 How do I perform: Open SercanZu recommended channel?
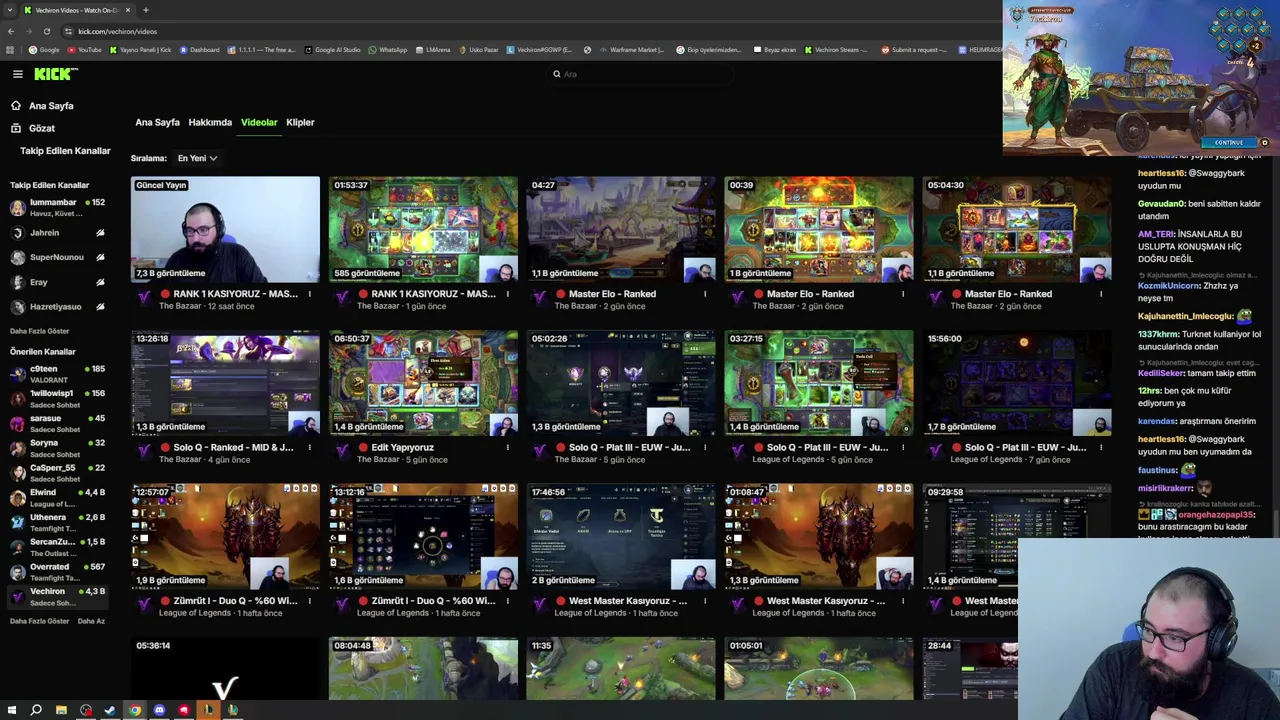click(57, 547)
